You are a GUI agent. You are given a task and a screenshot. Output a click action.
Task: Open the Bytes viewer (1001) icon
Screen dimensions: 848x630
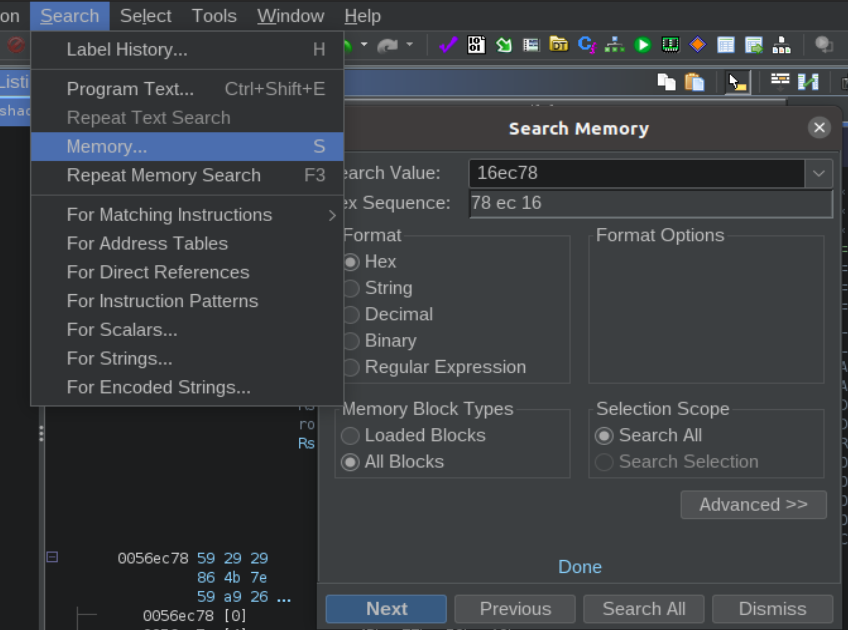coord(476,44)
